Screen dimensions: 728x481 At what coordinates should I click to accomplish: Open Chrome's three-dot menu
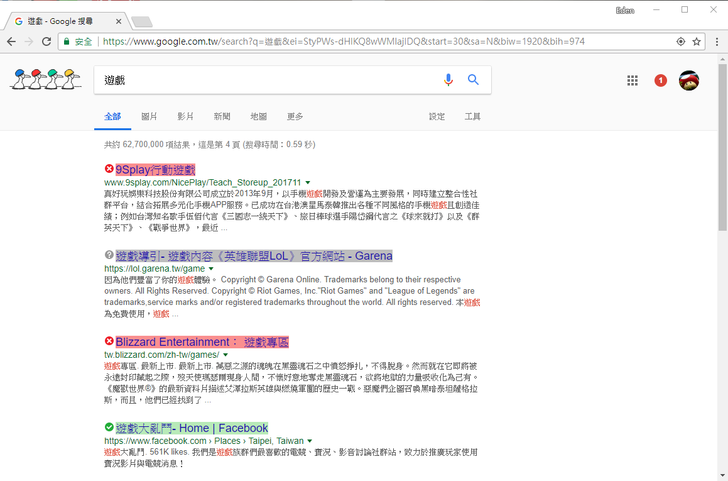(x=715, y=42)
